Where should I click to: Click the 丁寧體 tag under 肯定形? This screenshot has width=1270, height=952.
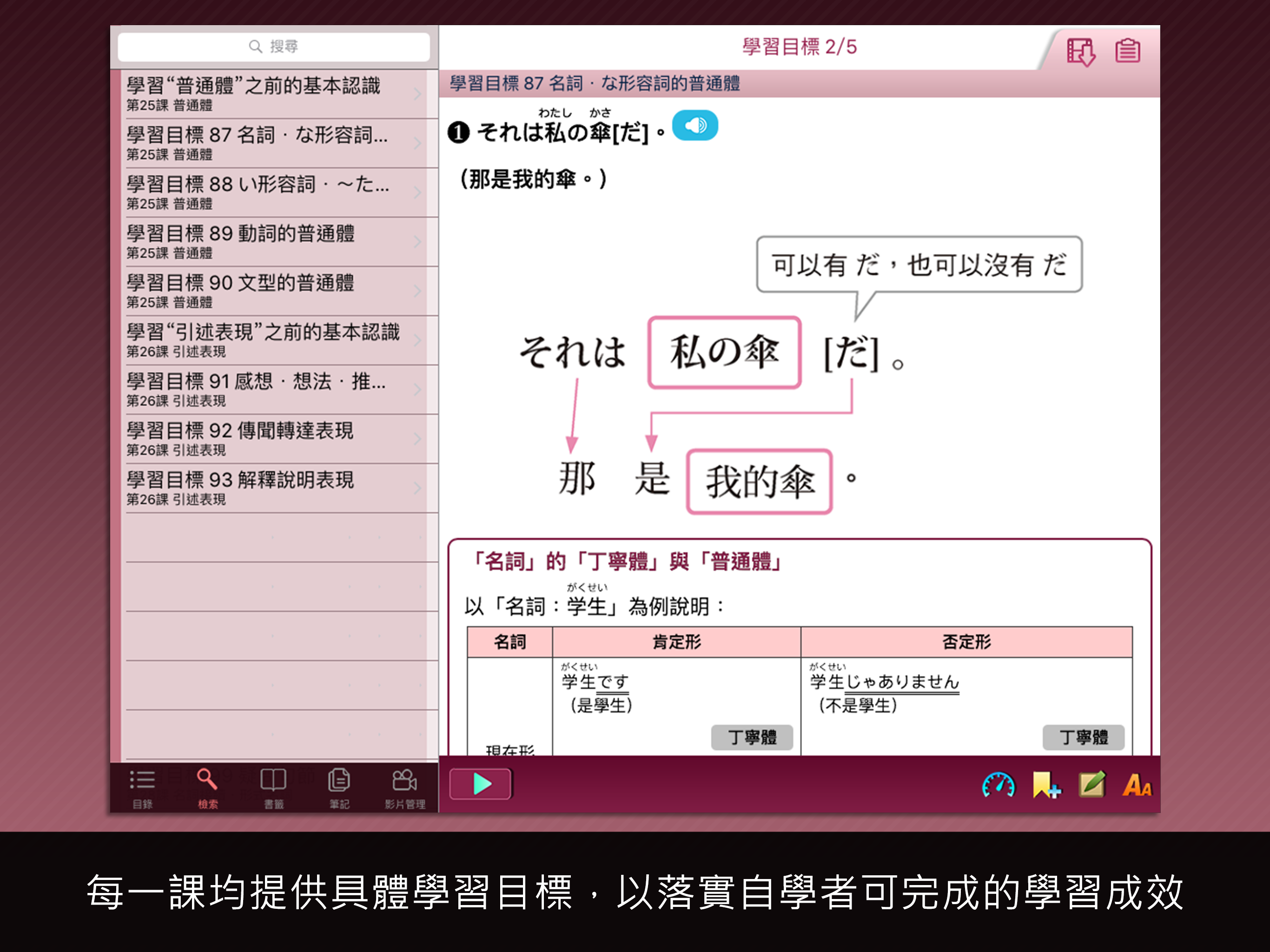(752, 737)
